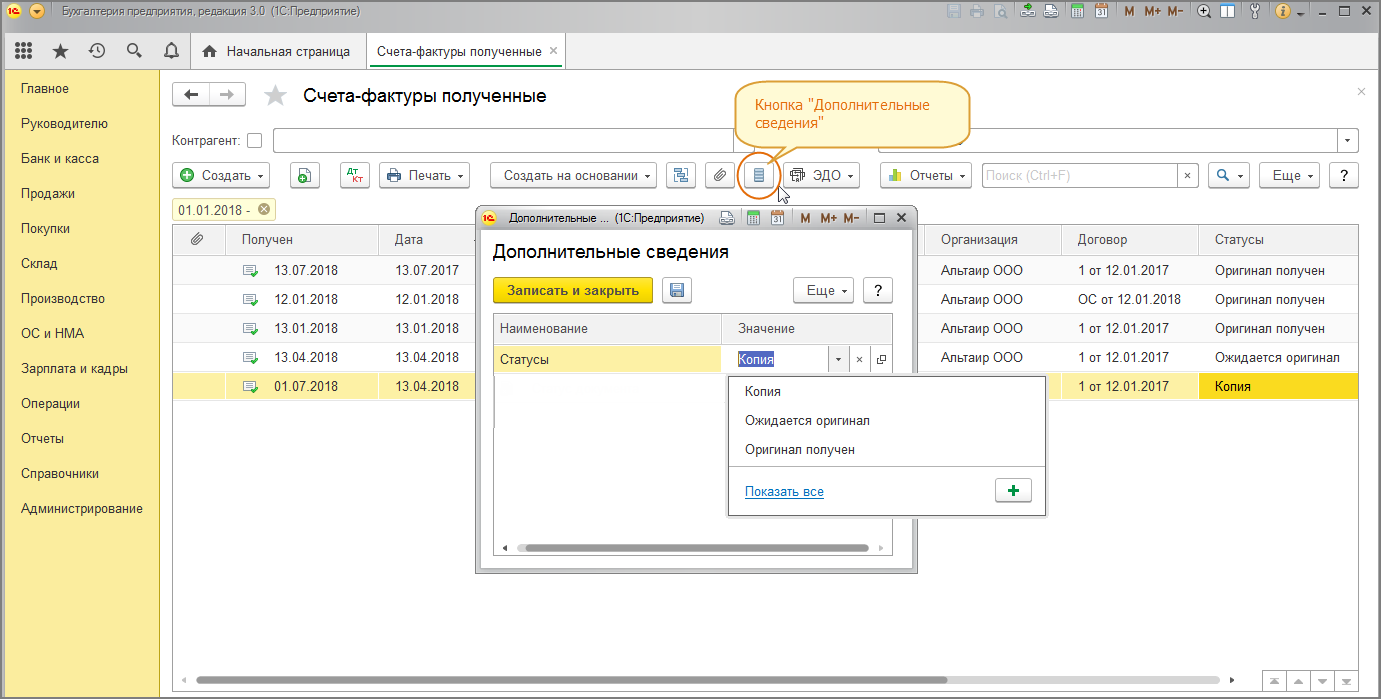This screenshot has width=1381, height=699.
Task: Open dialog help question mark button
Action: coord(878,290)
